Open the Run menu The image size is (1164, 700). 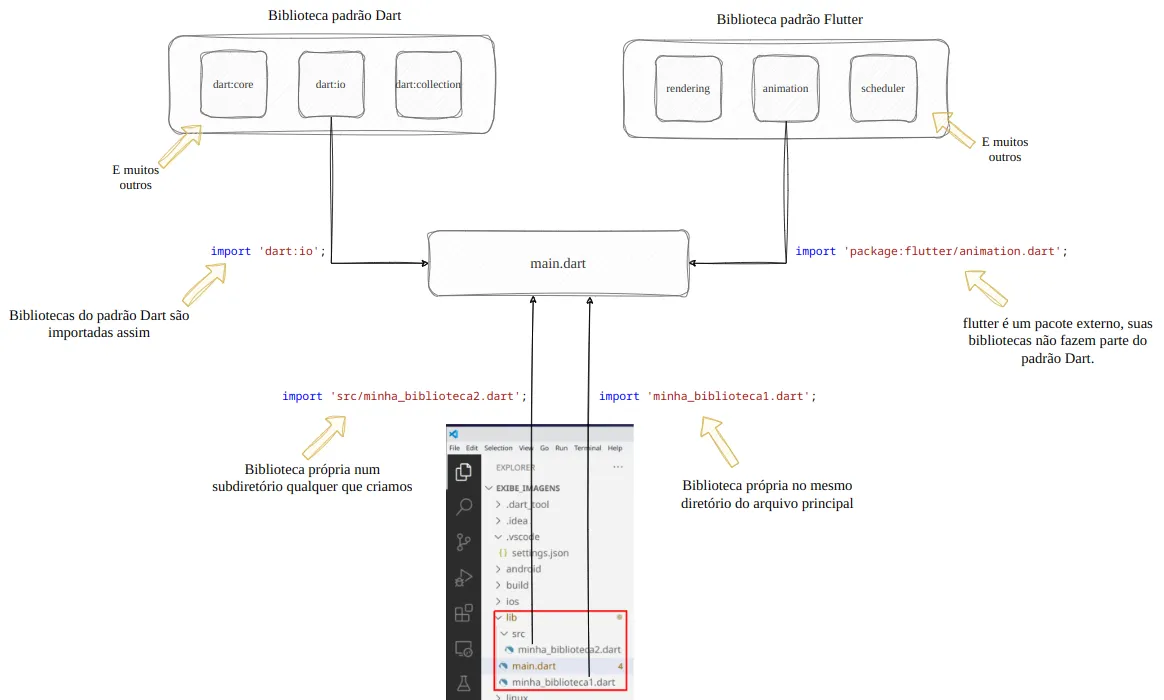[x=561, y=448]
